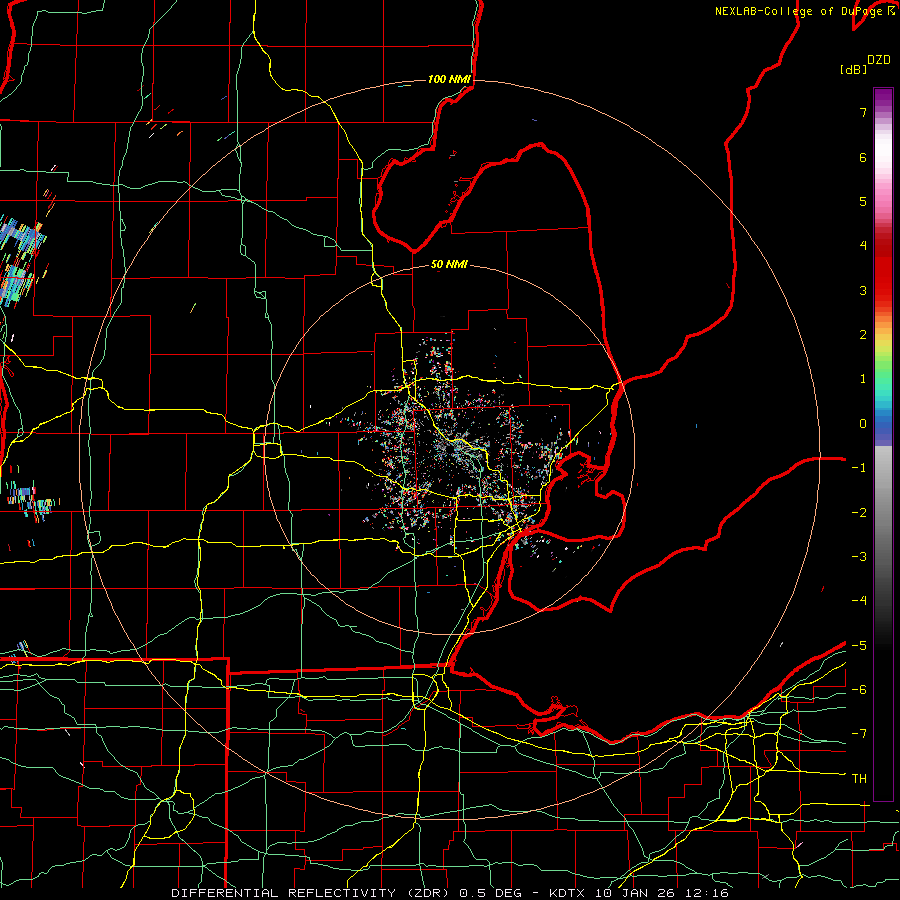Click the 6 value on the ZDR scale
900x900 pixels.
(x=863, y=157)
